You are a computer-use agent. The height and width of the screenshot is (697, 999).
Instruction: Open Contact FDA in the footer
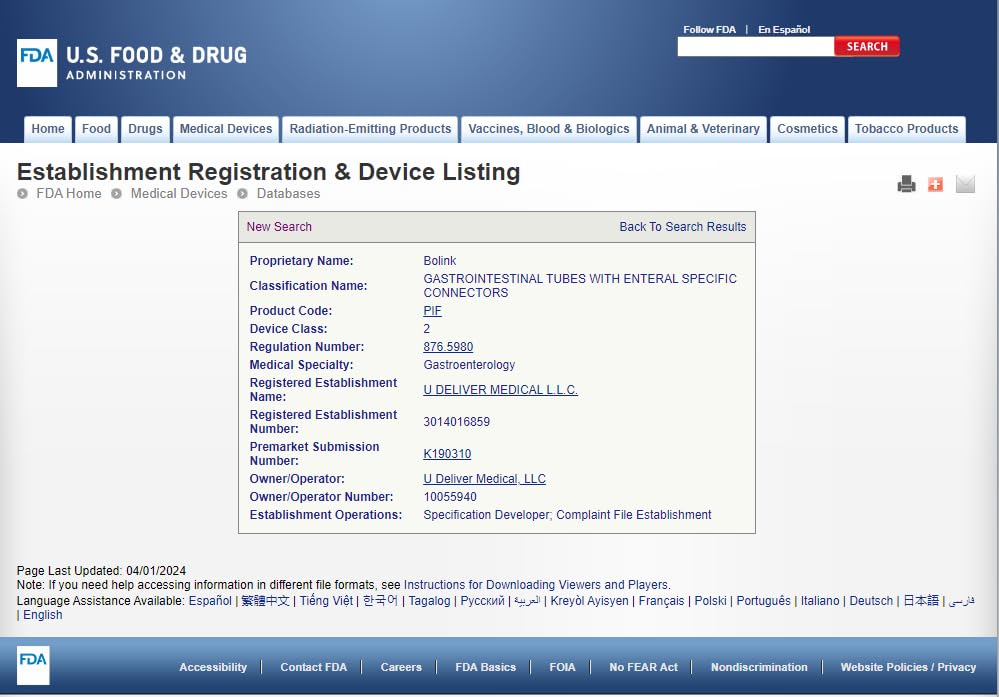313,667
